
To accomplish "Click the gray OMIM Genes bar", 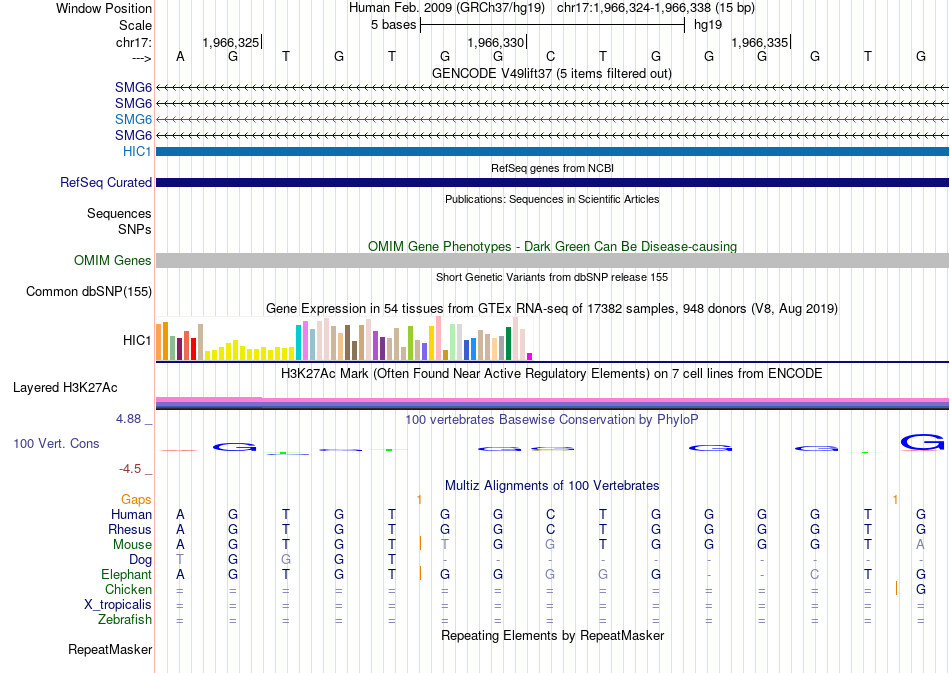I will click(x=552, y=260).
